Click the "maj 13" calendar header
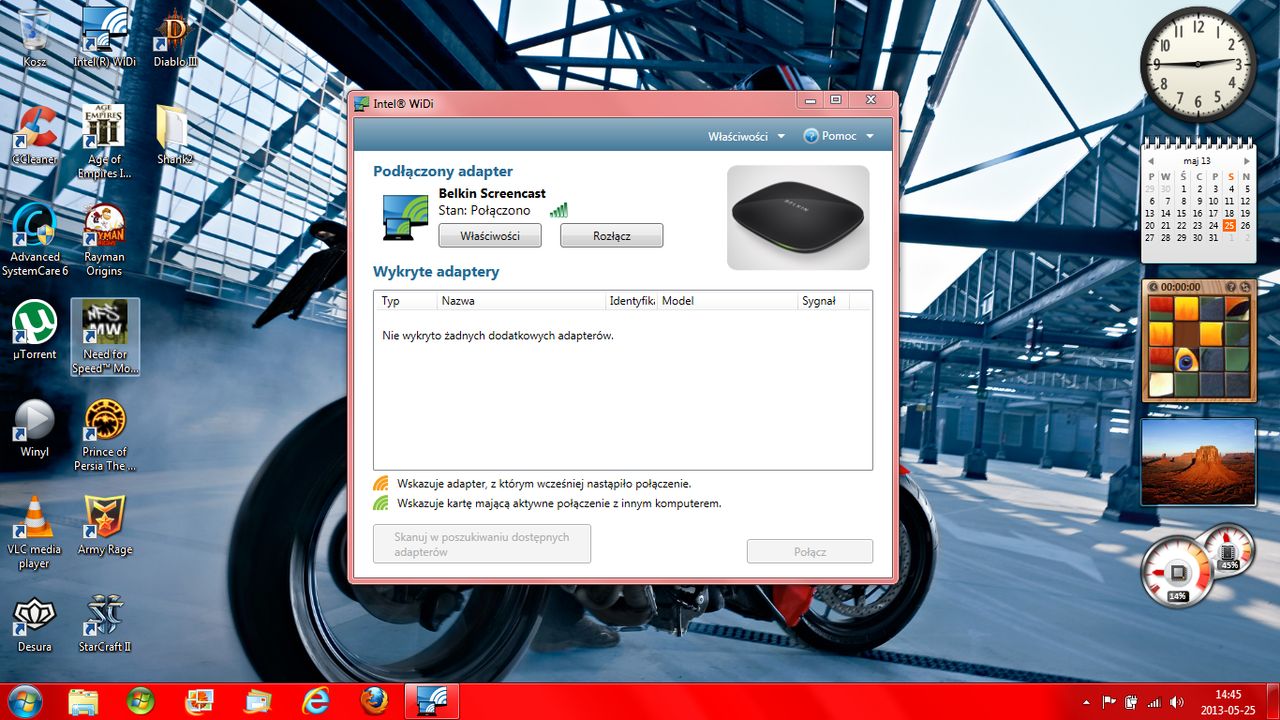Image resolution: width=1280 pixels, height=720 pixels. point(1198,161)
